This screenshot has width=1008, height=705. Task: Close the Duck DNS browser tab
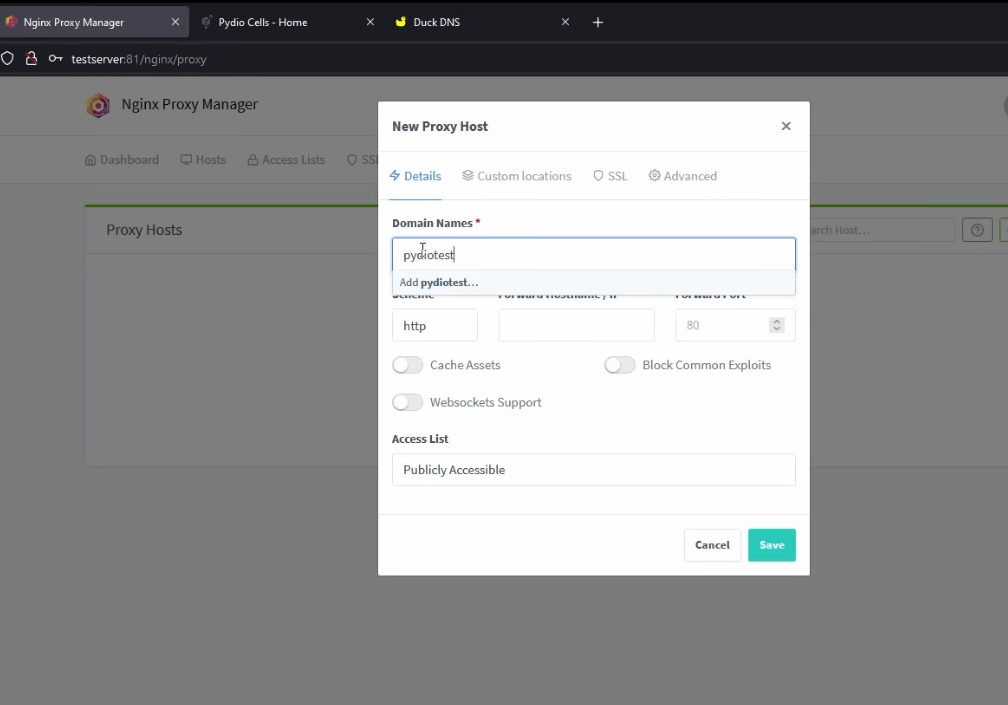tap(565, 22)
